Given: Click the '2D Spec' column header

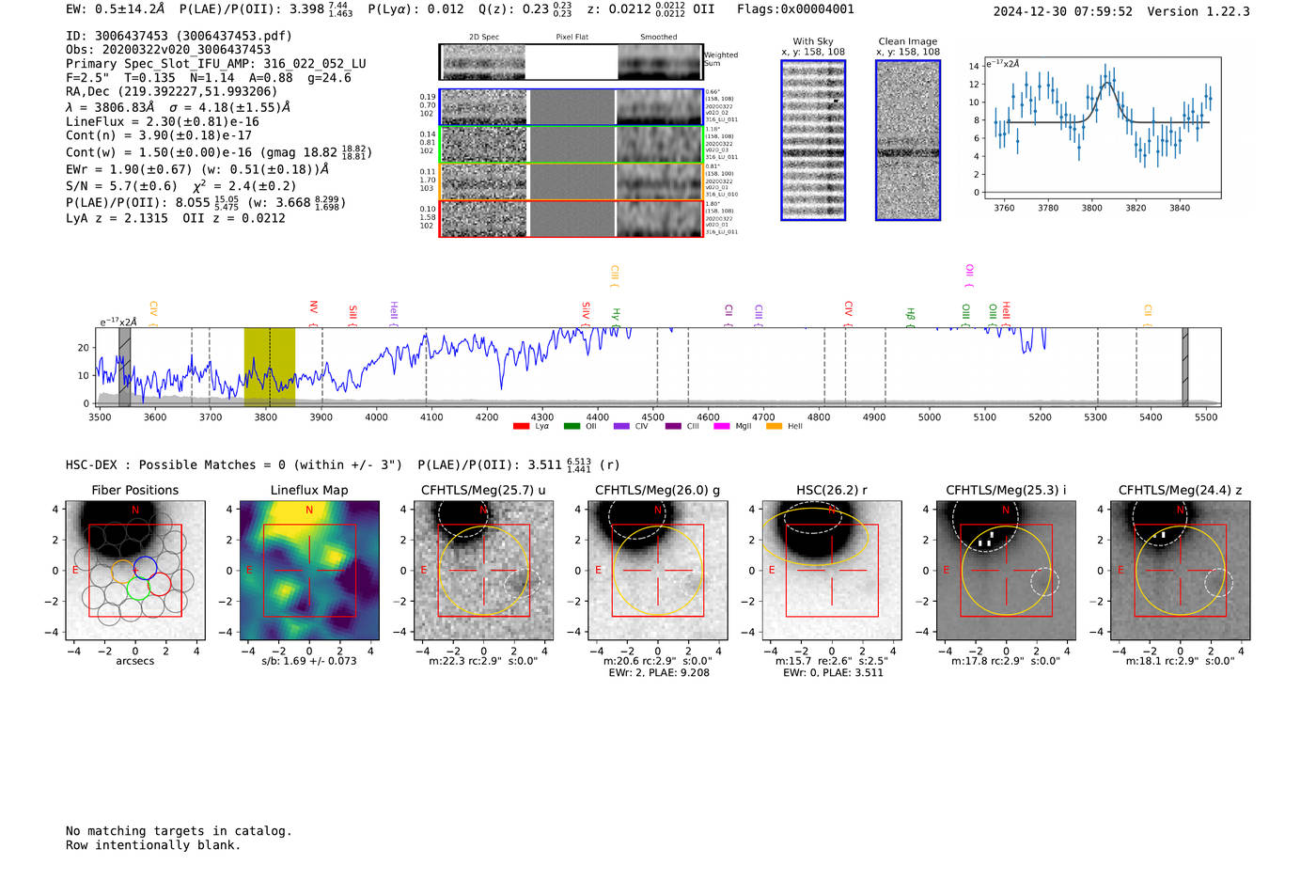Looking at the screenshot, I should point(484,38).
